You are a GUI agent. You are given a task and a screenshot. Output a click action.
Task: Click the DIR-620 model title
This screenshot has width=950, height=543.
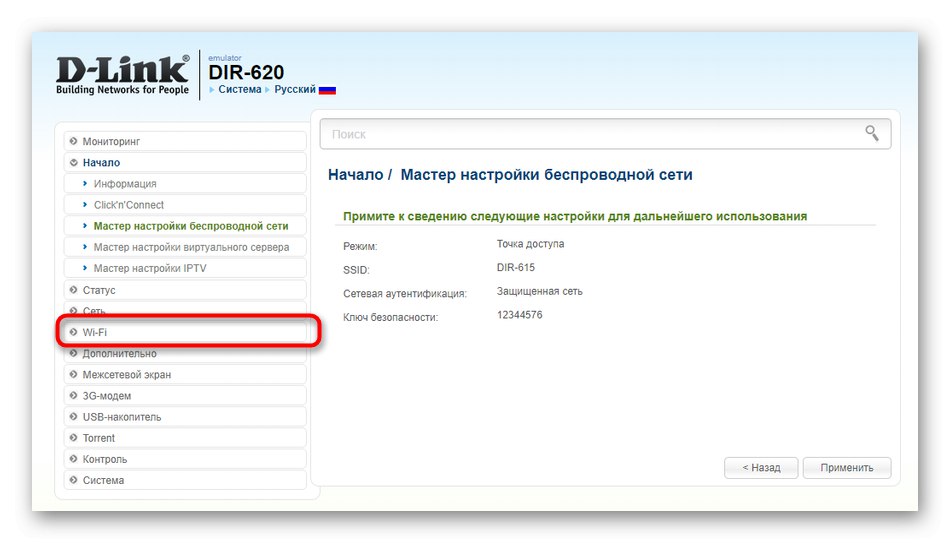246,72
